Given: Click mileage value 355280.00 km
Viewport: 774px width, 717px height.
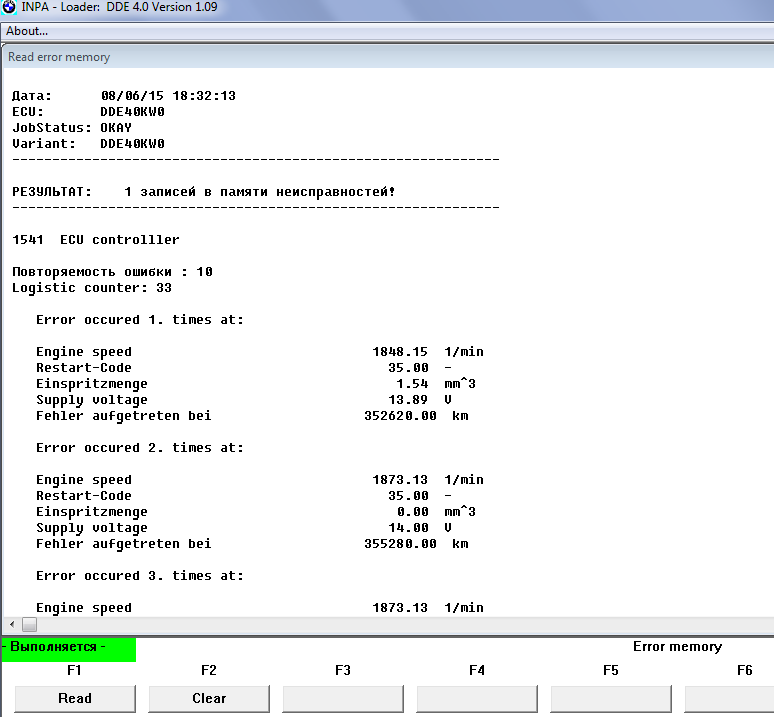Looking at the screenshot, I should coord(416,543).
